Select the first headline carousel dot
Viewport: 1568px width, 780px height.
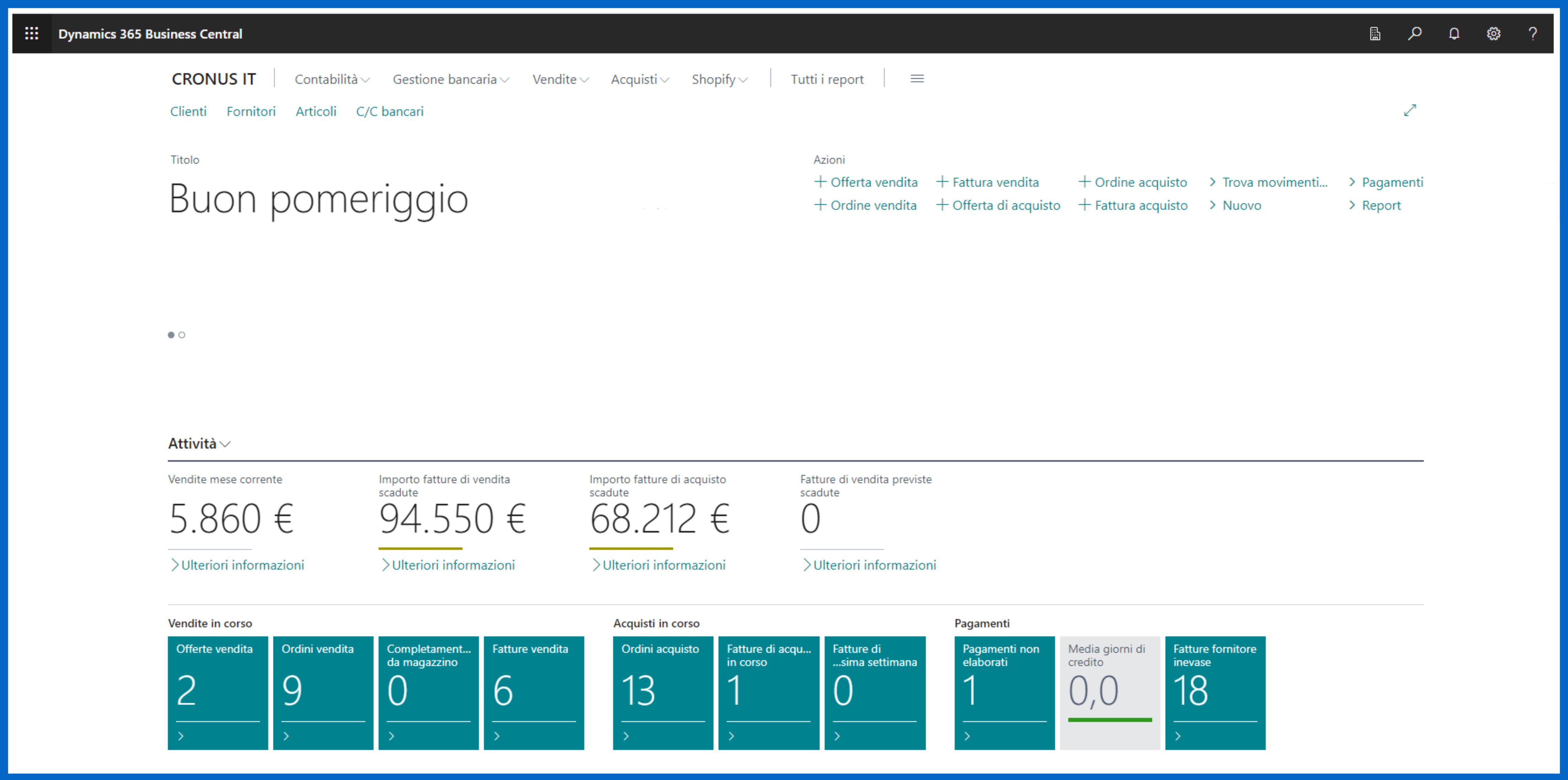(x=171, y=334)
